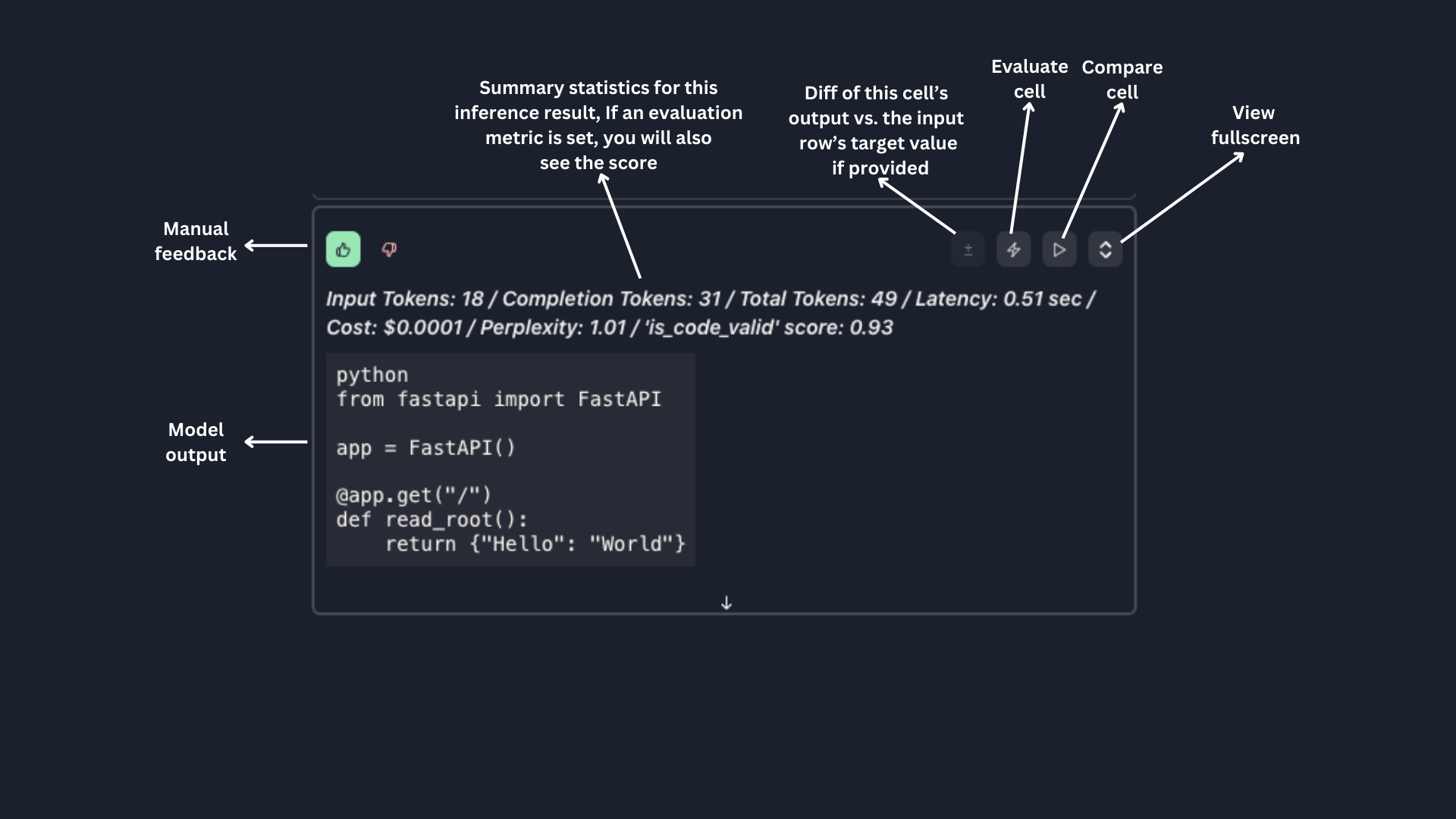Open the diff of output versus target
Viewport: 1456px width, 819px height.
968,249
